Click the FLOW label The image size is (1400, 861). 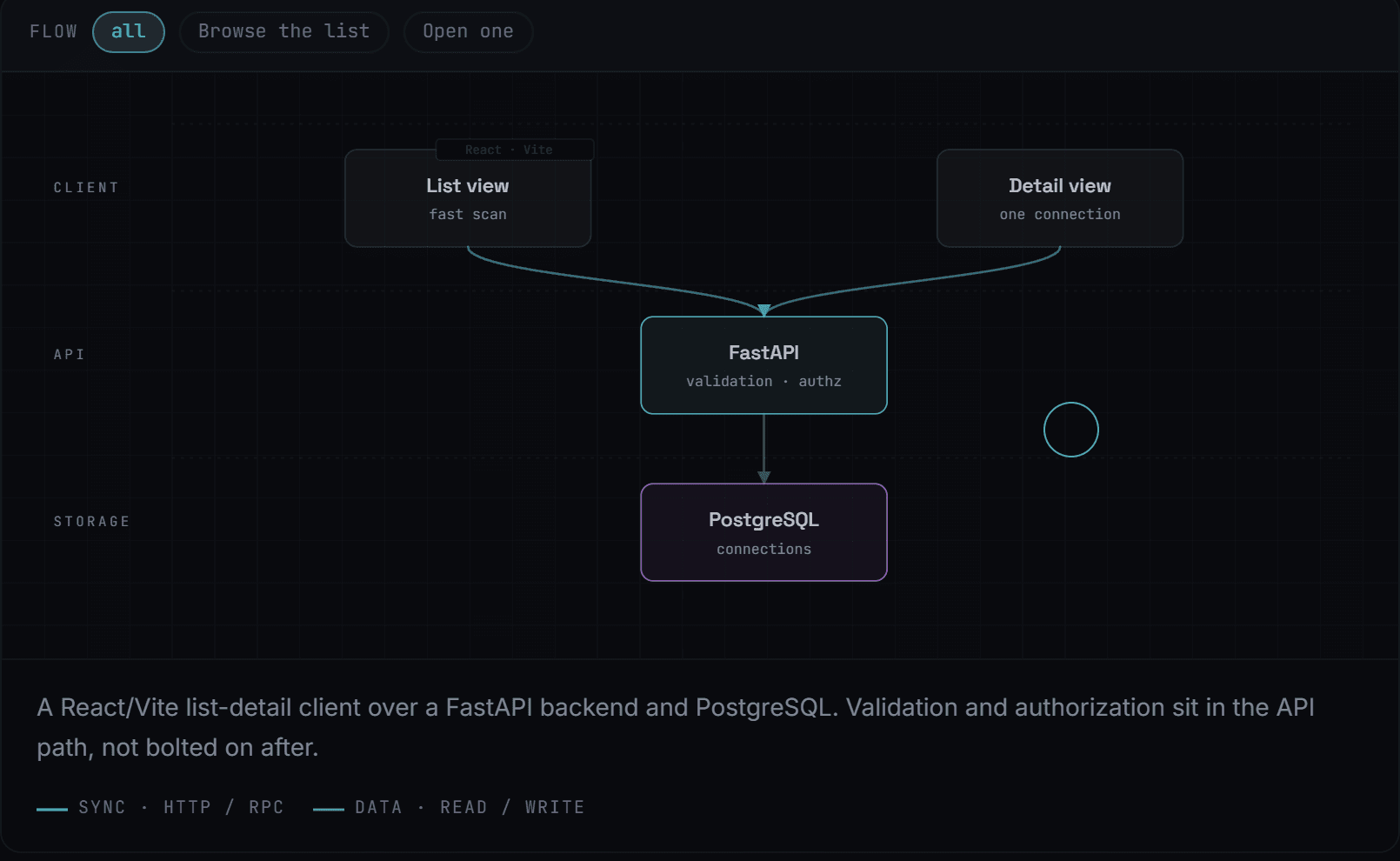coord(54,32)
